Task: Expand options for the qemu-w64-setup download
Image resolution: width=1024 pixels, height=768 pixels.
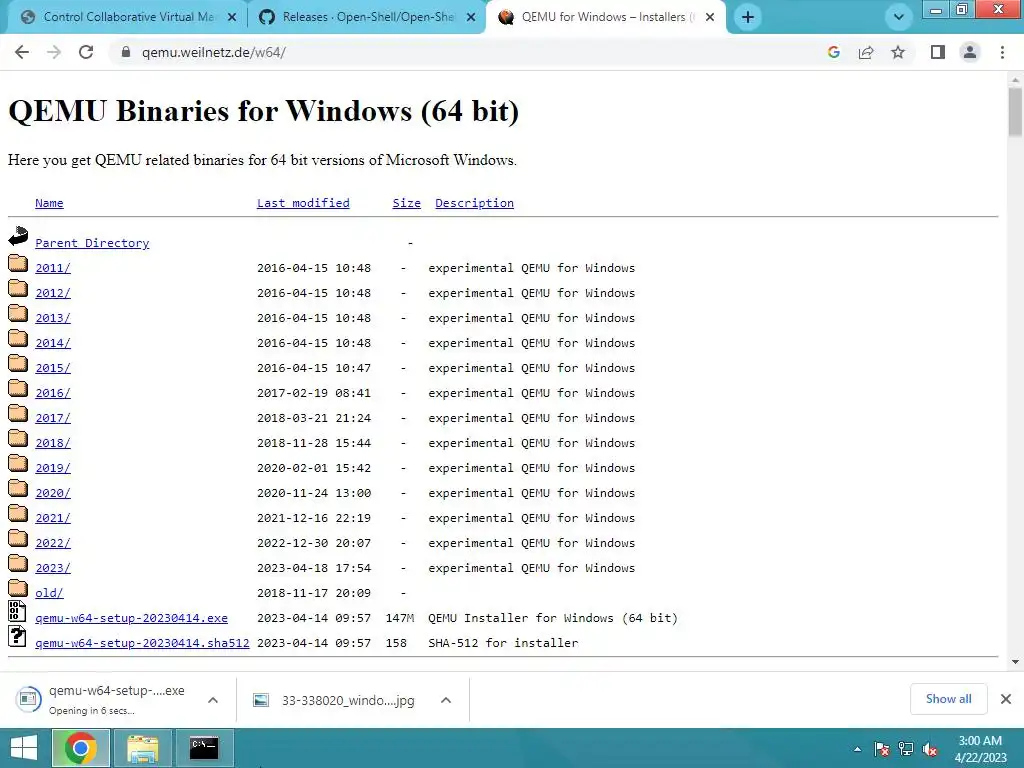Action: [213, 700]
